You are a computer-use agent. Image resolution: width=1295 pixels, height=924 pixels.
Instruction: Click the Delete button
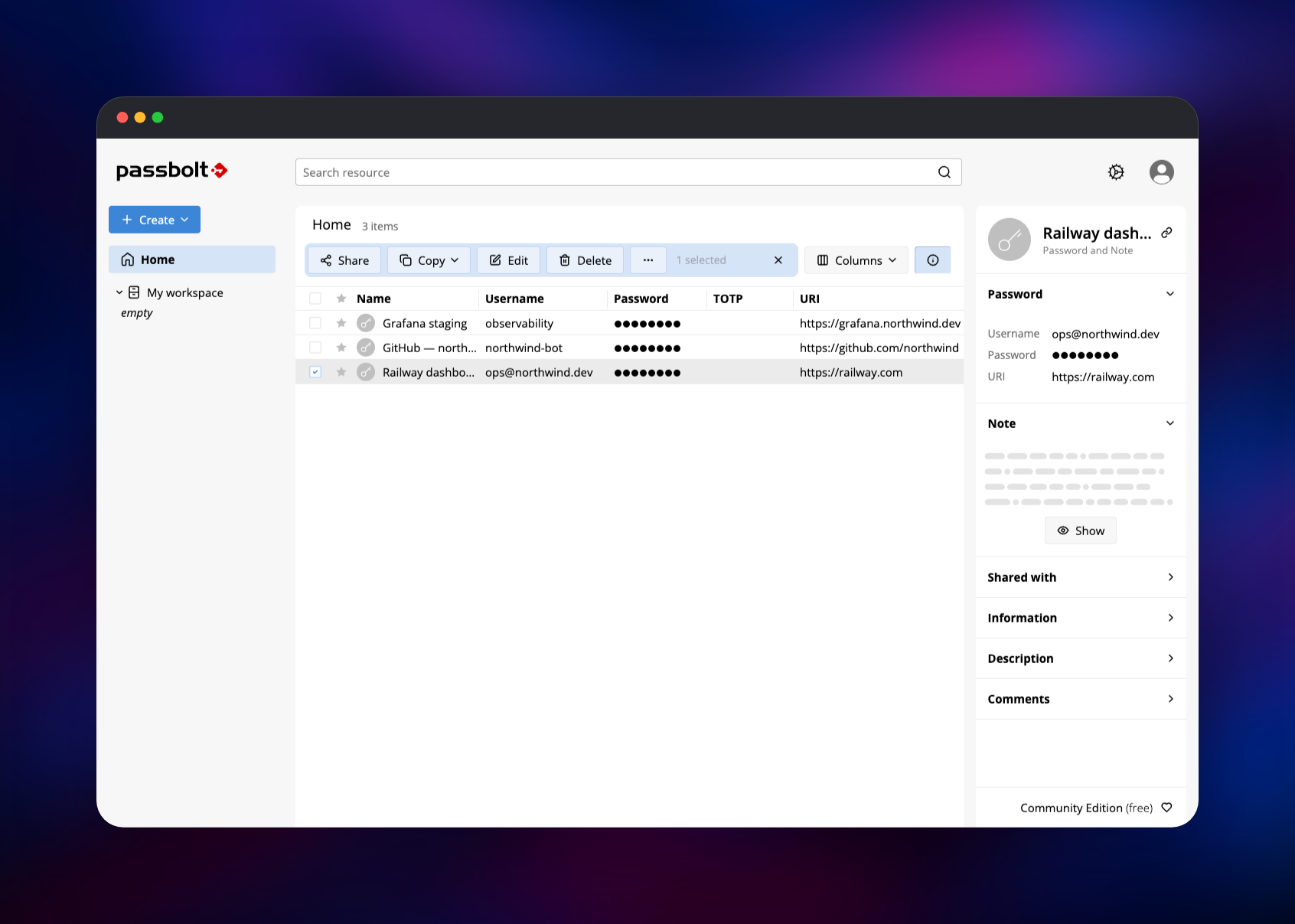(x=585, y=260)
